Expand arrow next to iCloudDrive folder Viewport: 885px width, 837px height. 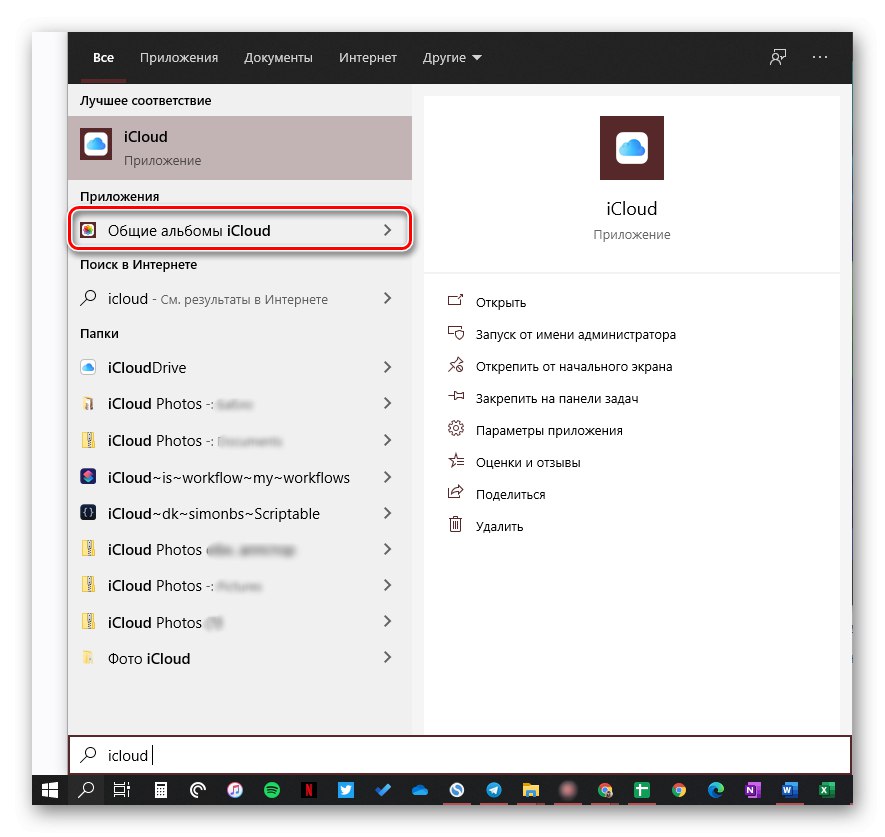pyautogui.click(x=388, y=368)
